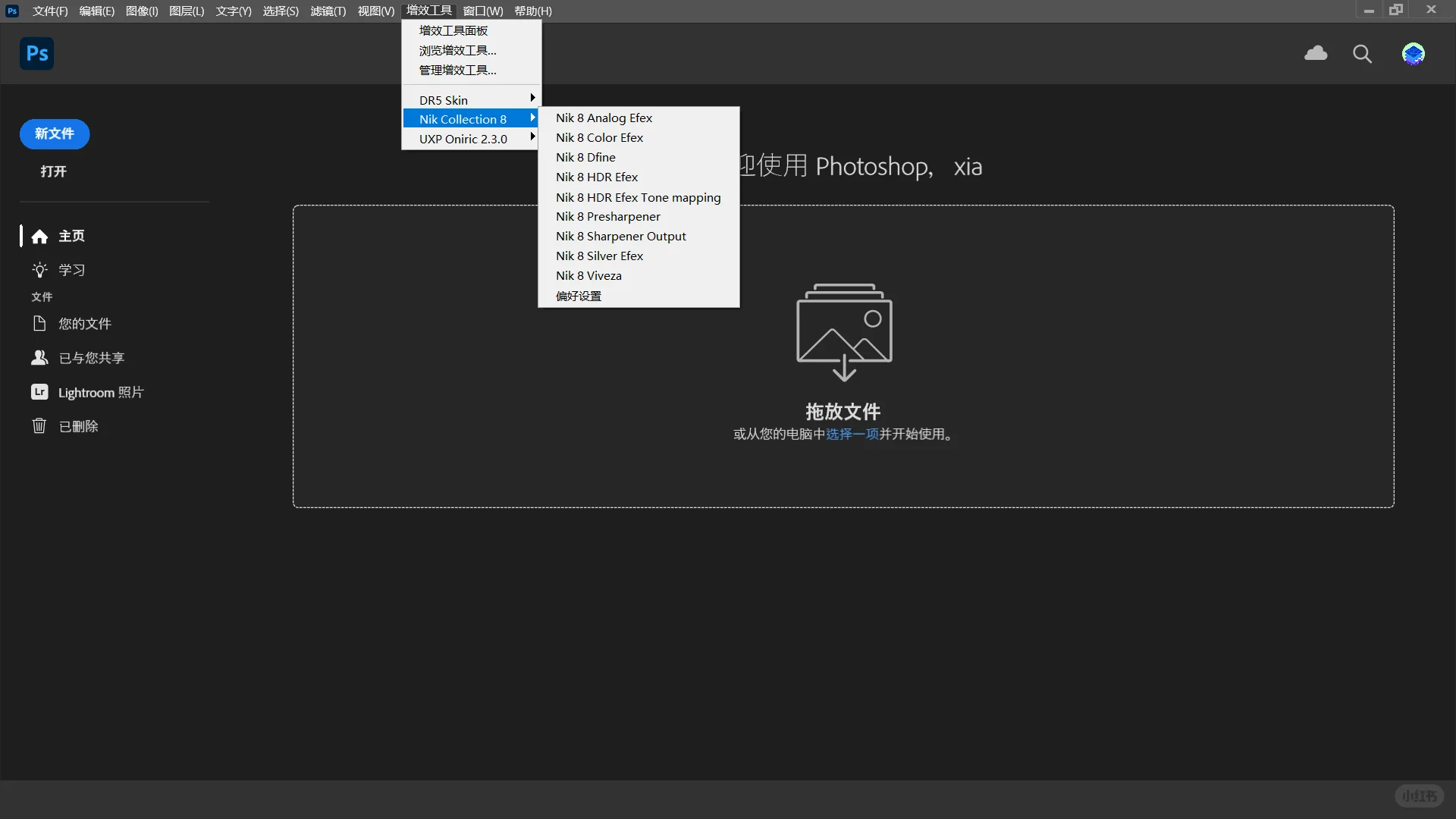
Task: Click the search magnifier icon
Action: (1362, 54)
